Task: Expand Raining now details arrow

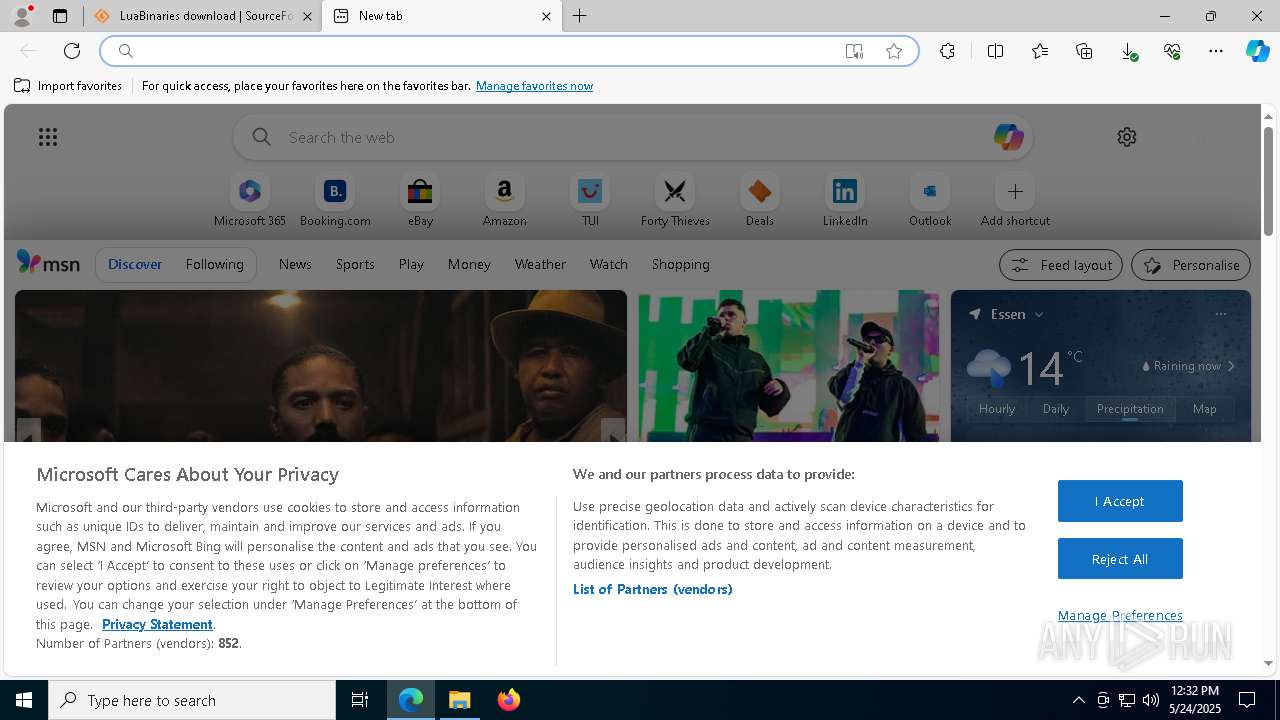Action: click(1231, 366)
